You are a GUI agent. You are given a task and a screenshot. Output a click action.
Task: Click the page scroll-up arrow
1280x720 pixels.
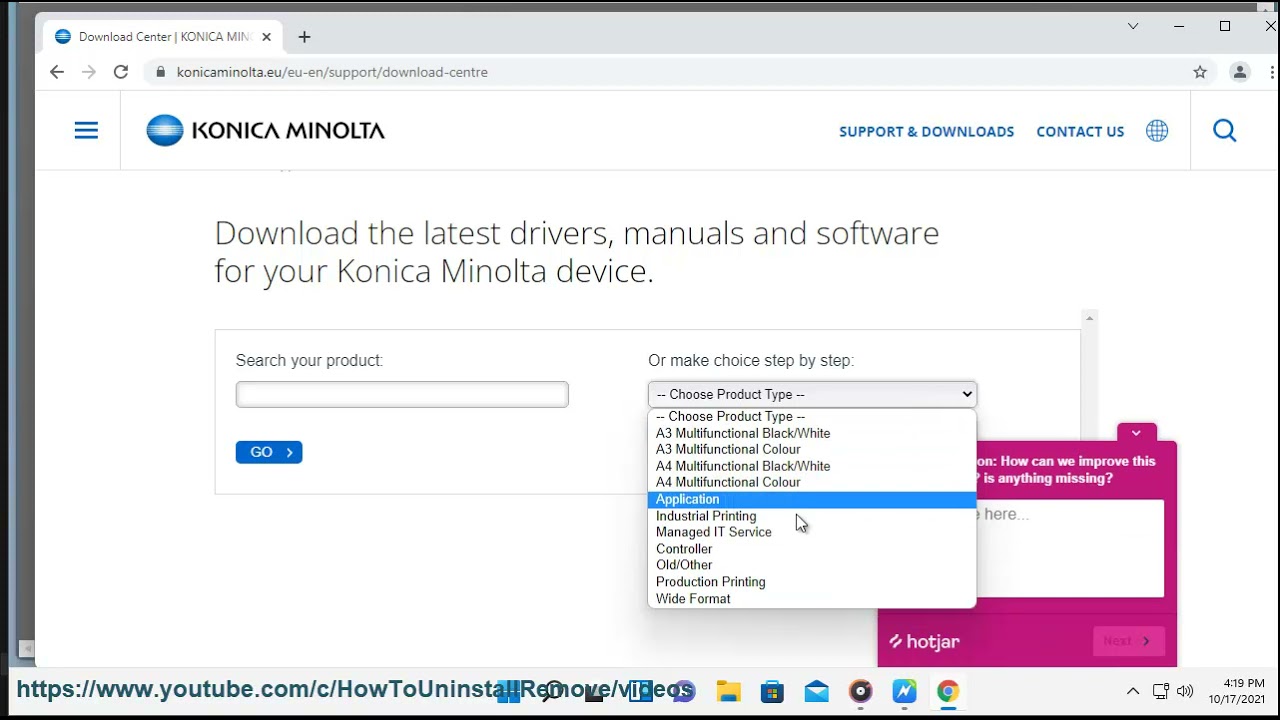1090,318
